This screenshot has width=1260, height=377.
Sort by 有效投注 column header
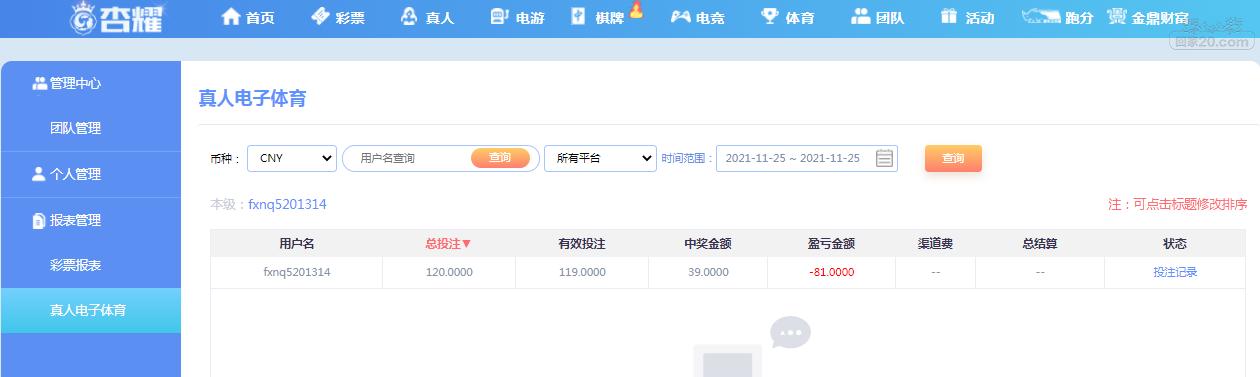[x=582, y=243]
